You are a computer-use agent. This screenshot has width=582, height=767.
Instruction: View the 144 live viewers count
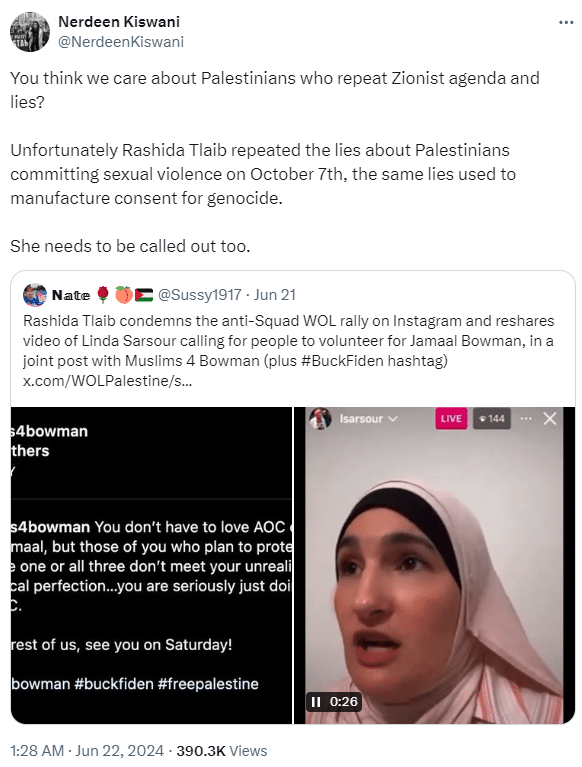coord(492,418)
